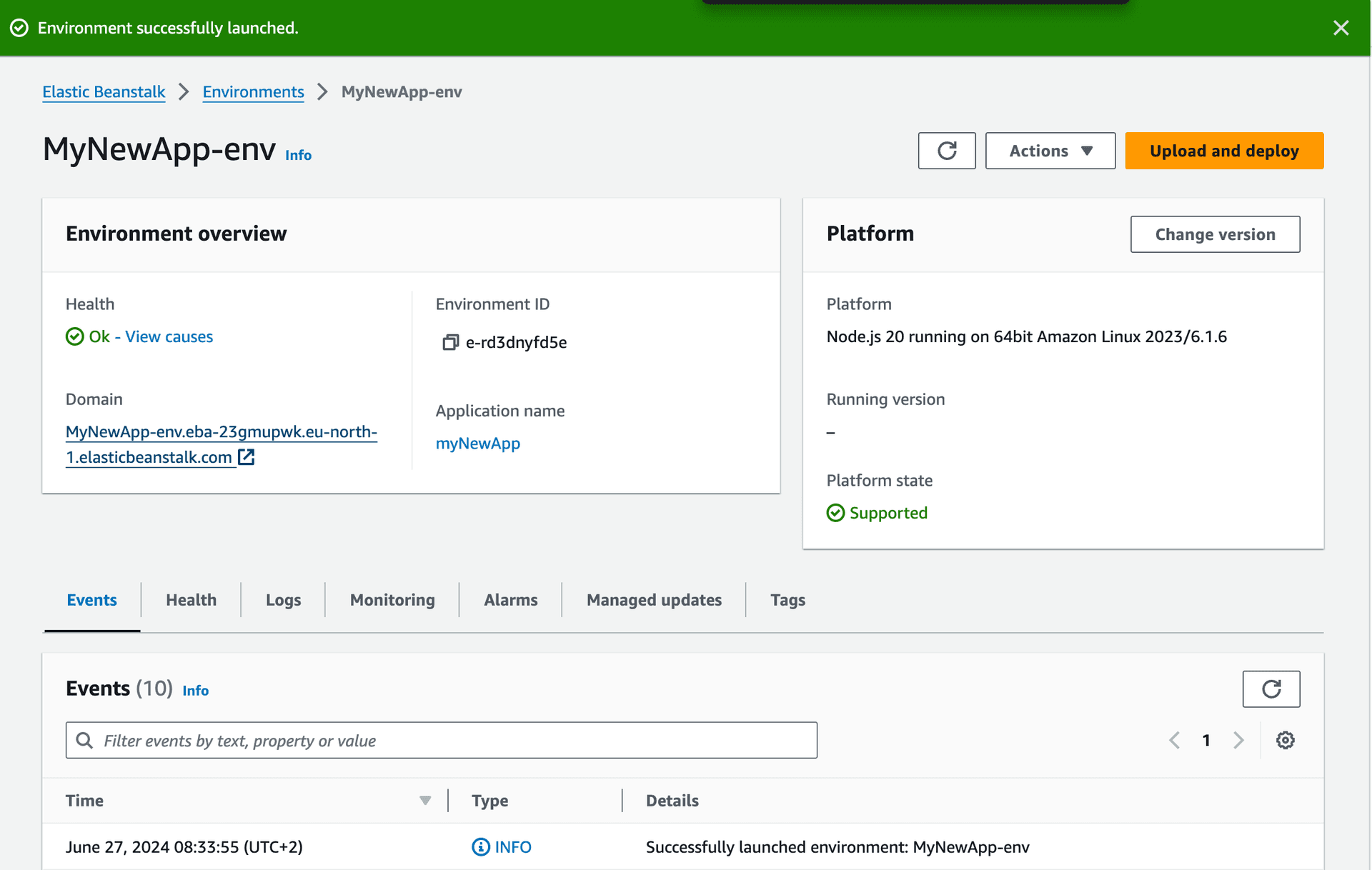Open Change version for the platform

point(1215,234)
